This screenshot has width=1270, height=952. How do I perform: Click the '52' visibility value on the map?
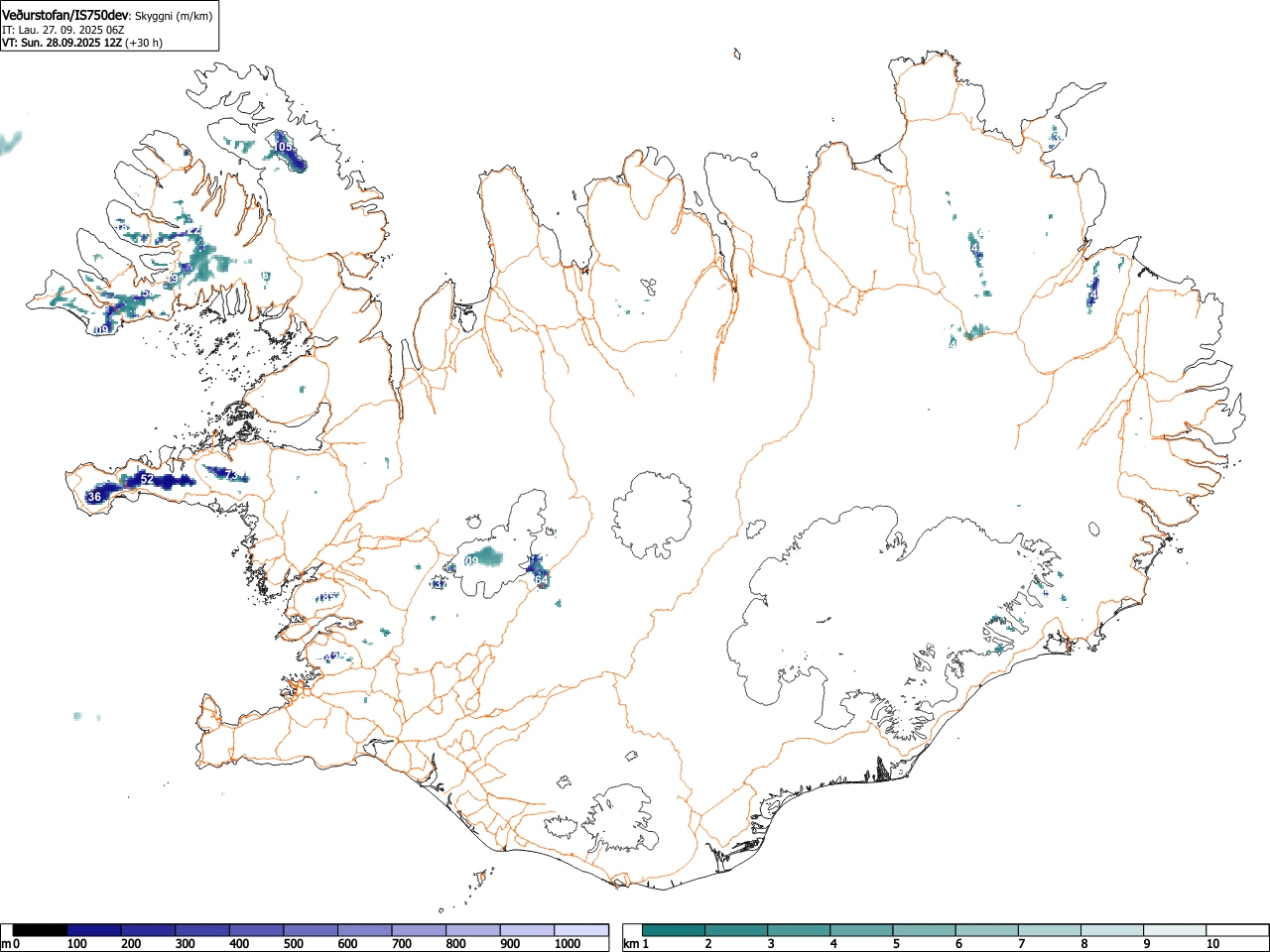click(x=147, y=479)
